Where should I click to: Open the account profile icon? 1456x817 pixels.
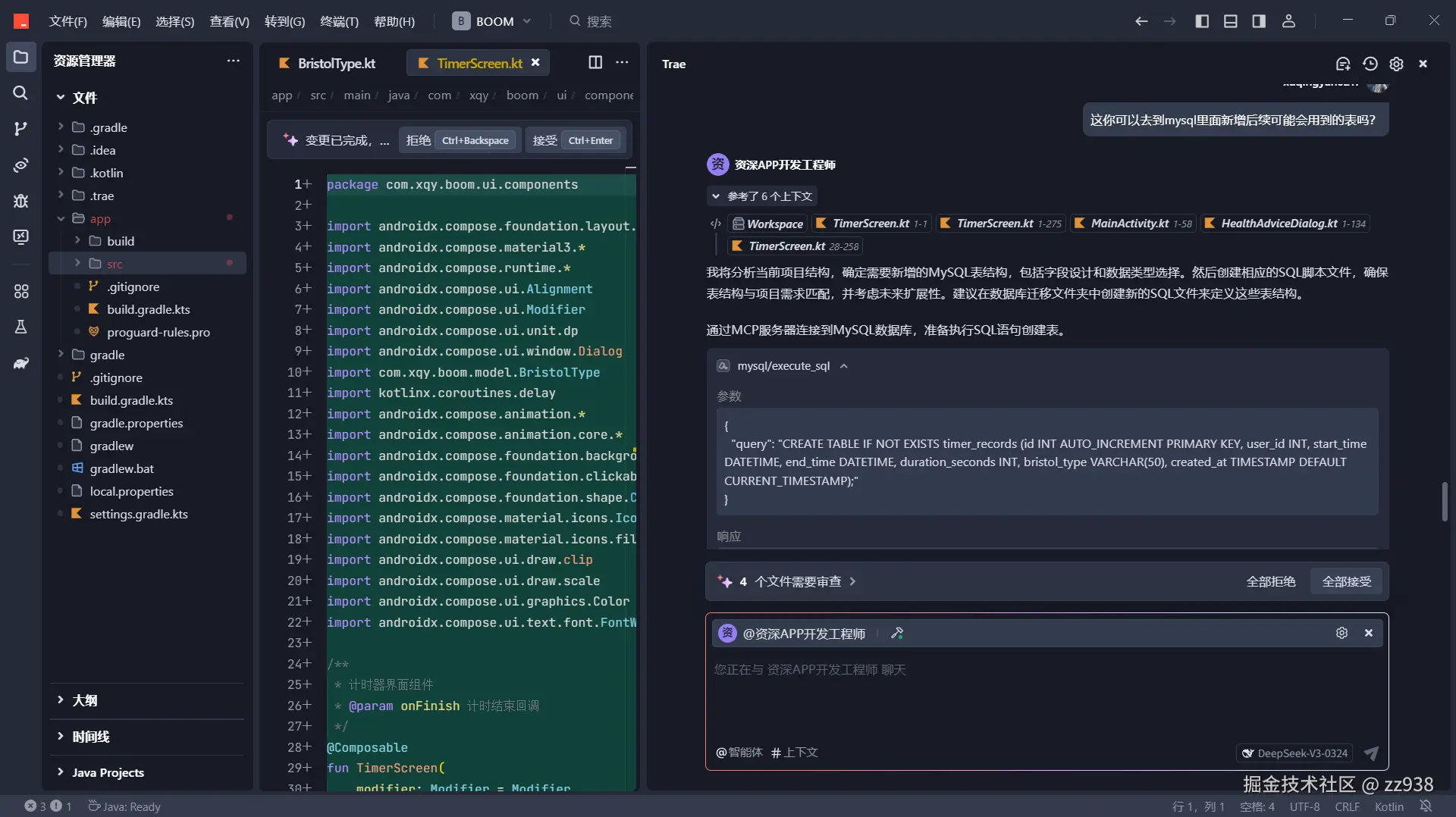point(1288,21)
